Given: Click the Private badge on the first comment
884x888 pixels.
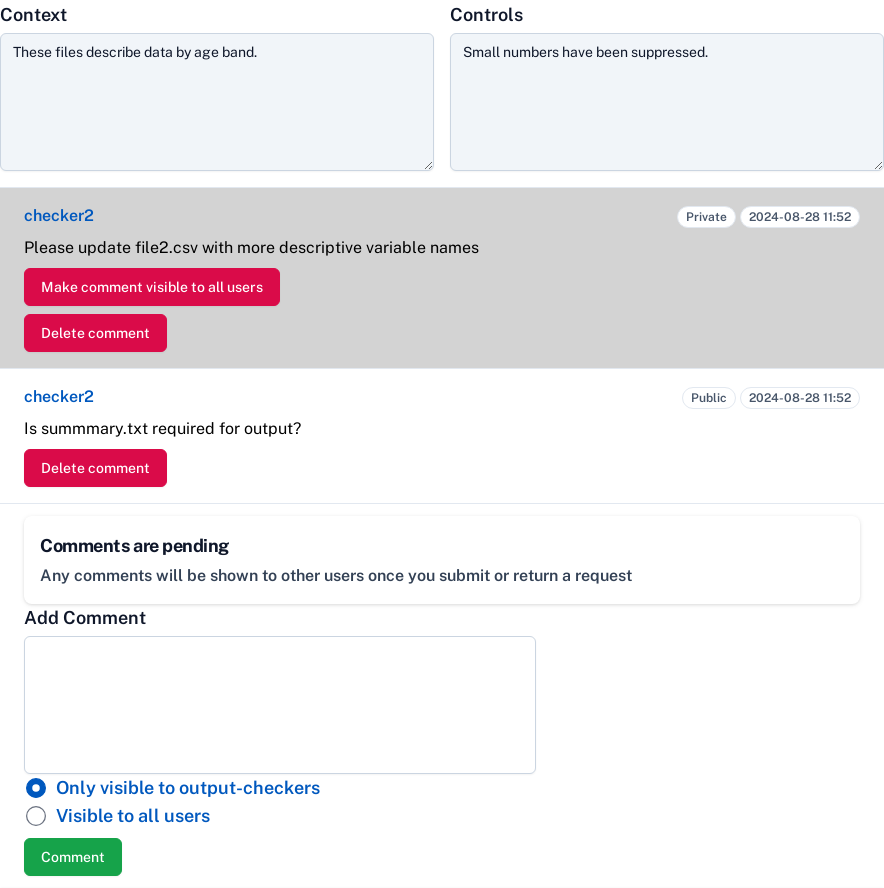Looking at the screenshot, I should (x=706, y=217).
